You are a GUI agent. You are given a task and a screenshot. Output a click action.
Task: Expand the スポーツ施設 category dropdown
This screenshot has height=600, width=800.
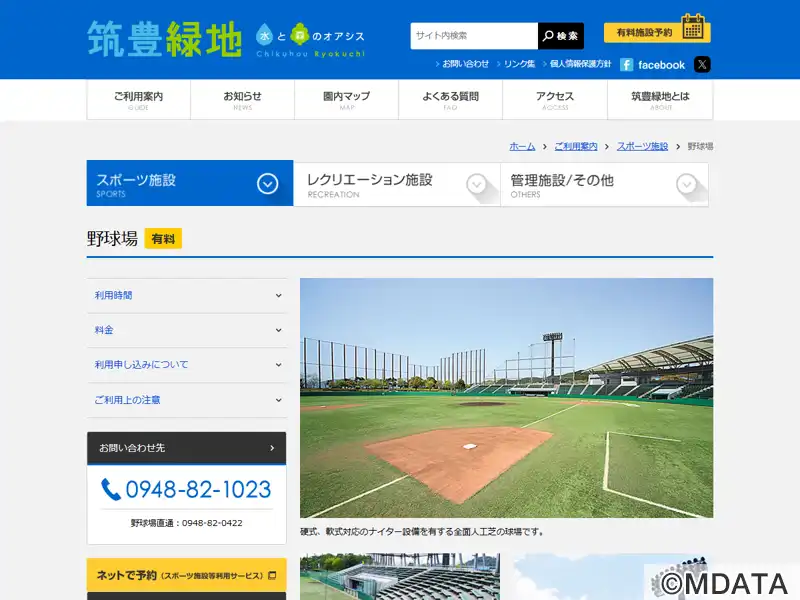point(267,184)
